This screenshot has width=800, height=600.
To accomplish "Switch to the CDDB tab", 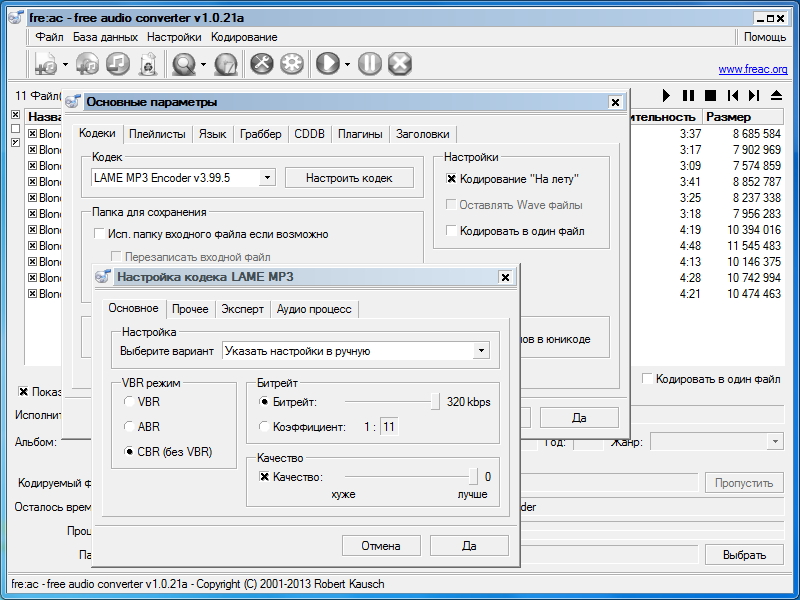I will tap(309, 134).
